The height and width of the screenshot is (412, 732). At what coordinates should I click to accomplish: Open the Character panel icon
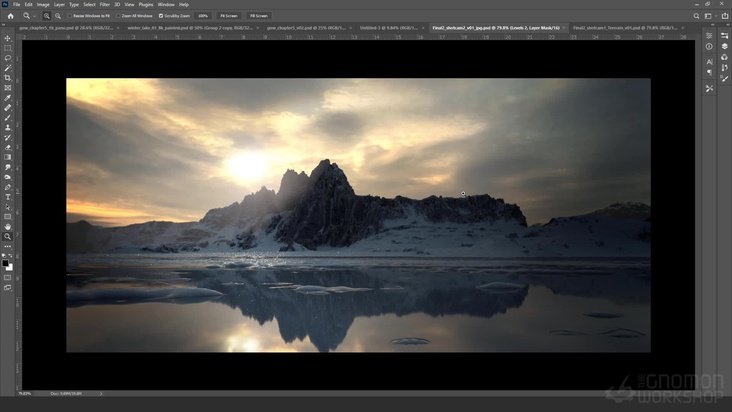click(709, 62)
